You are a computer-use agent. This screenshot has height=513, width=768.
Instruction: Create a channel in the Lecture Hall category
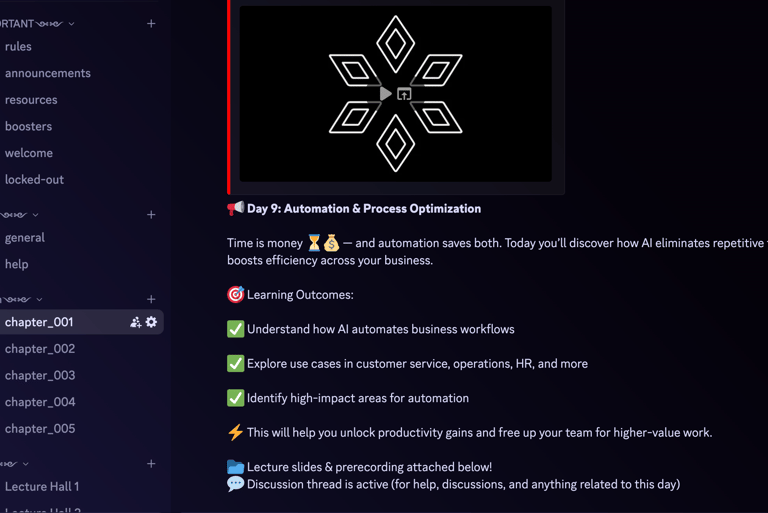click(151, 464)
